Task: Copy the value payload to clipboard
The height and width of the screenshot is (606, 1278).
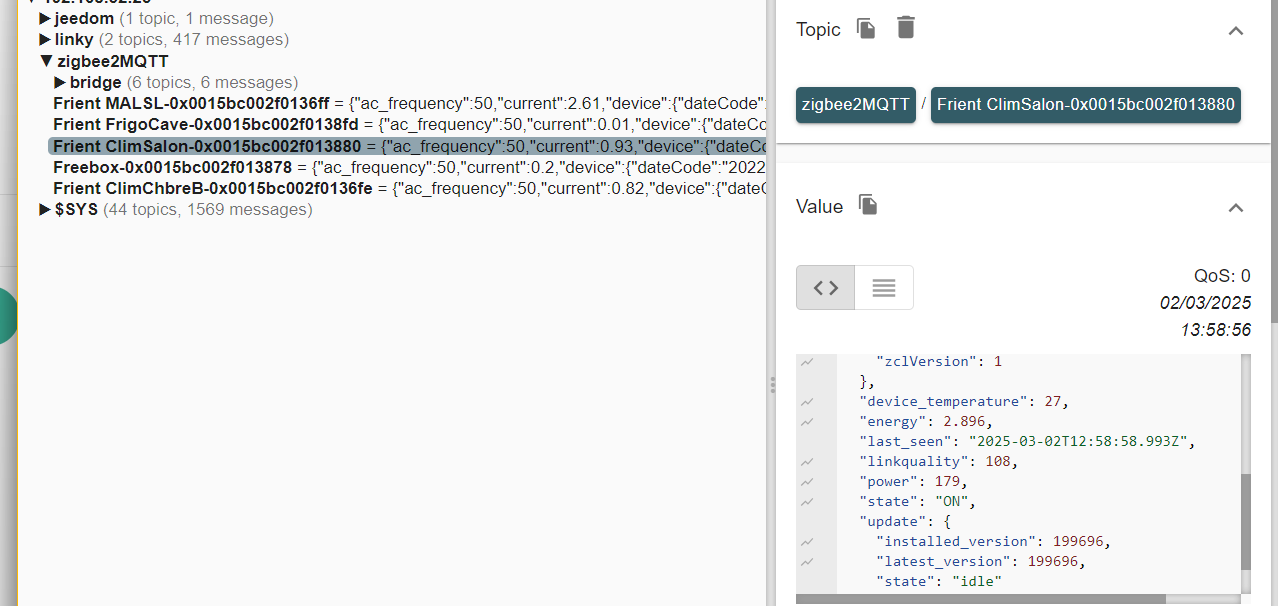Action: tap(868, 205)
